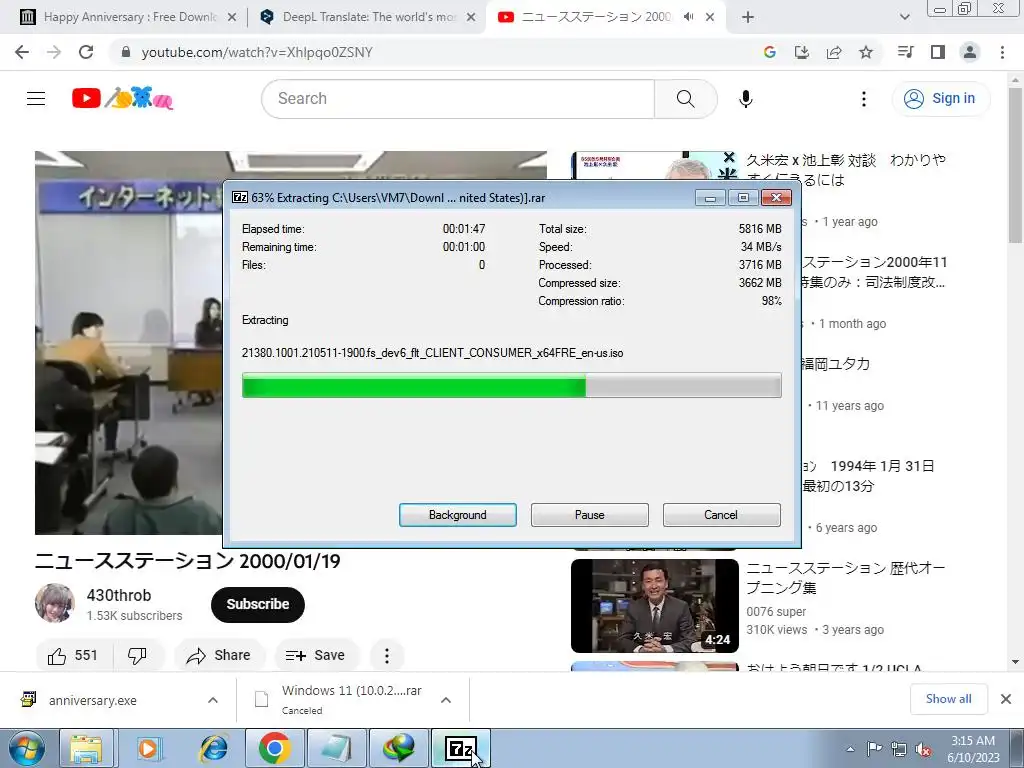Image resolution: width=1024 pixels, height=768 pixels.
Task: Open Google icon in address bar
Action: click(x=770, y=52)
